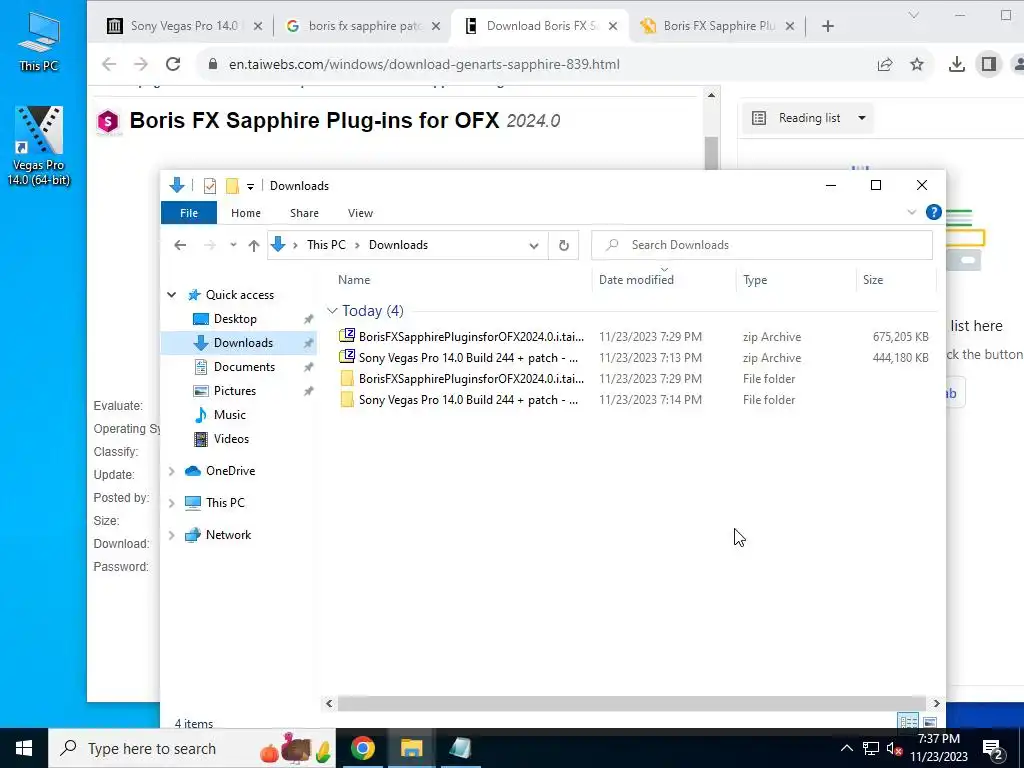1024x768 pixels.
Task: Expand the Explorer ribbon chevron
Action: click(x=912, y=212)
